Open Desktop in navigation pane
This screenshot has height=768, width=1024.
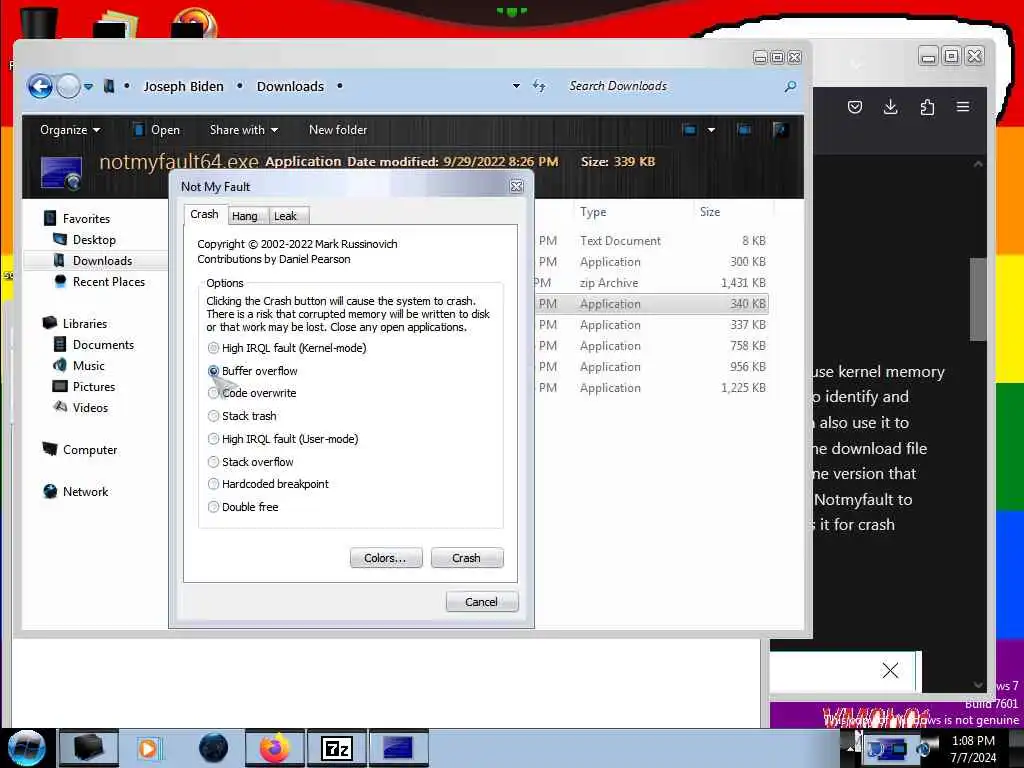click(94, 240)
